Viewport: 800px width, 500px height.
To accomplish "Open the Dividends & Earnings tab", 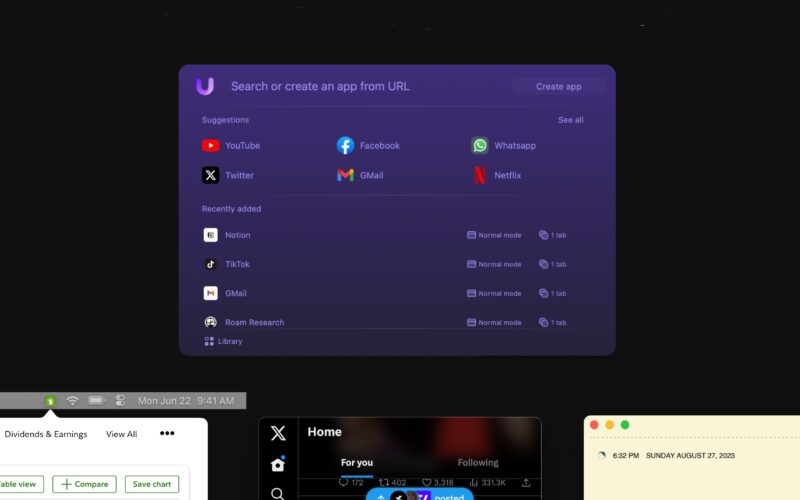I will 46,434.
